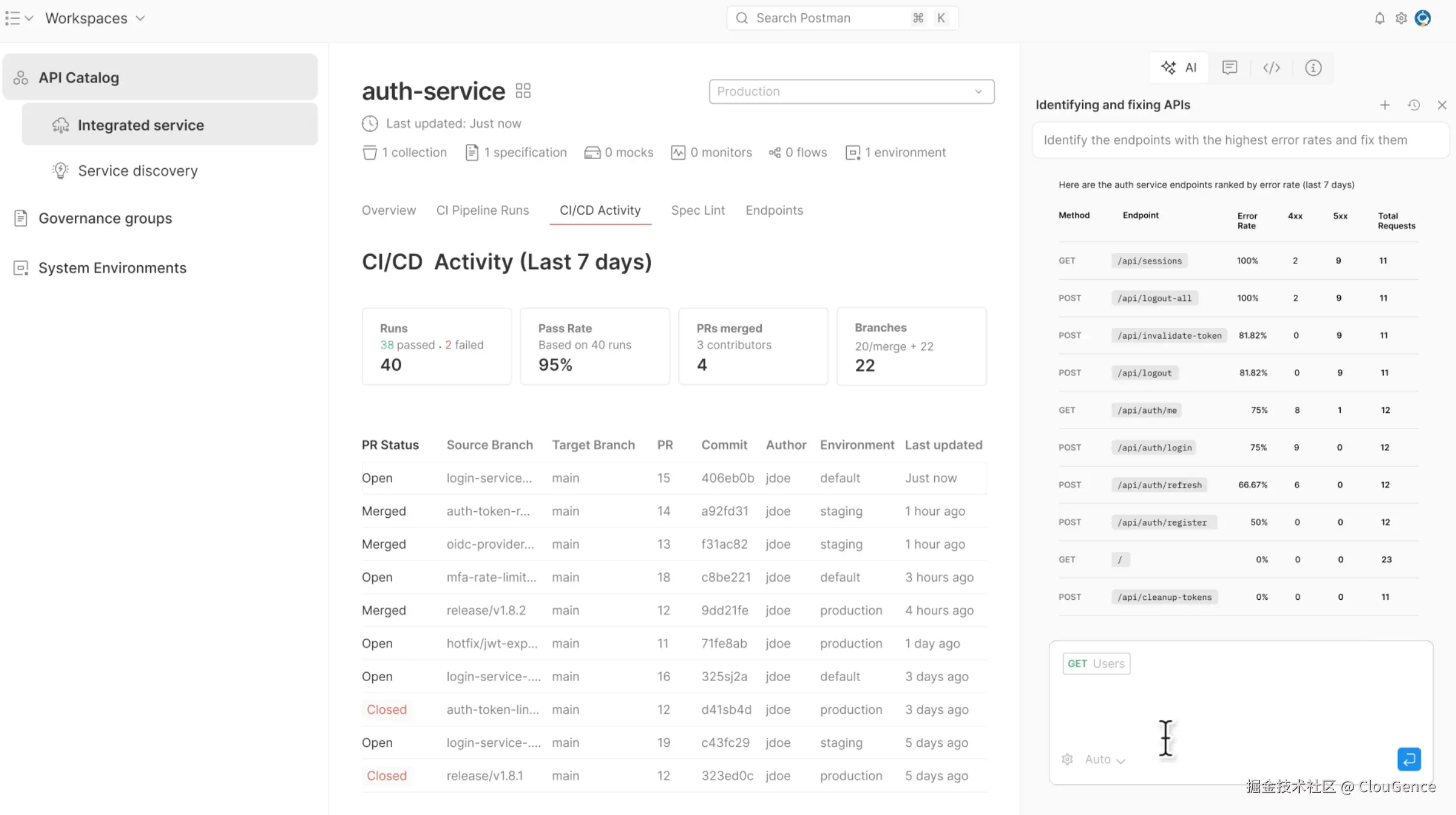Viewport: 1456px width, 815px height.
Task: Click the mocks icon
Action: [x=592, y=153]
